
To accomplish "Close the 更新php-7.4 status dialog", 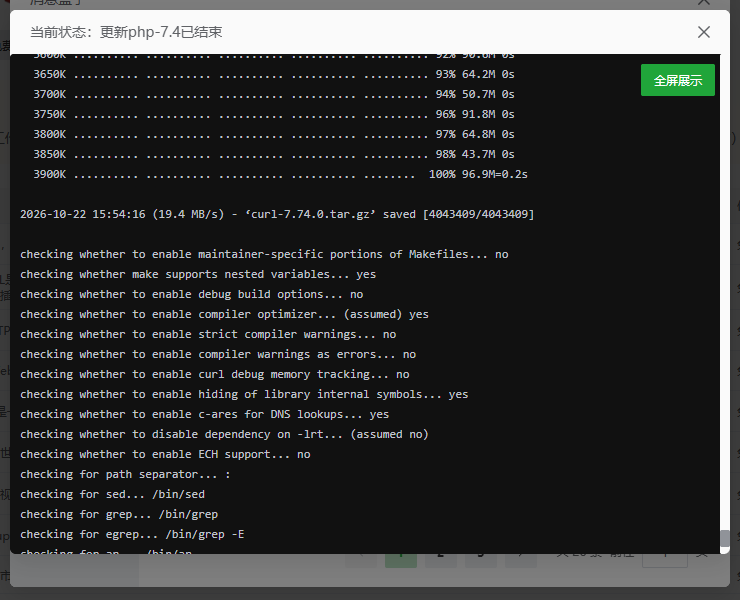I will pos(704,32).
